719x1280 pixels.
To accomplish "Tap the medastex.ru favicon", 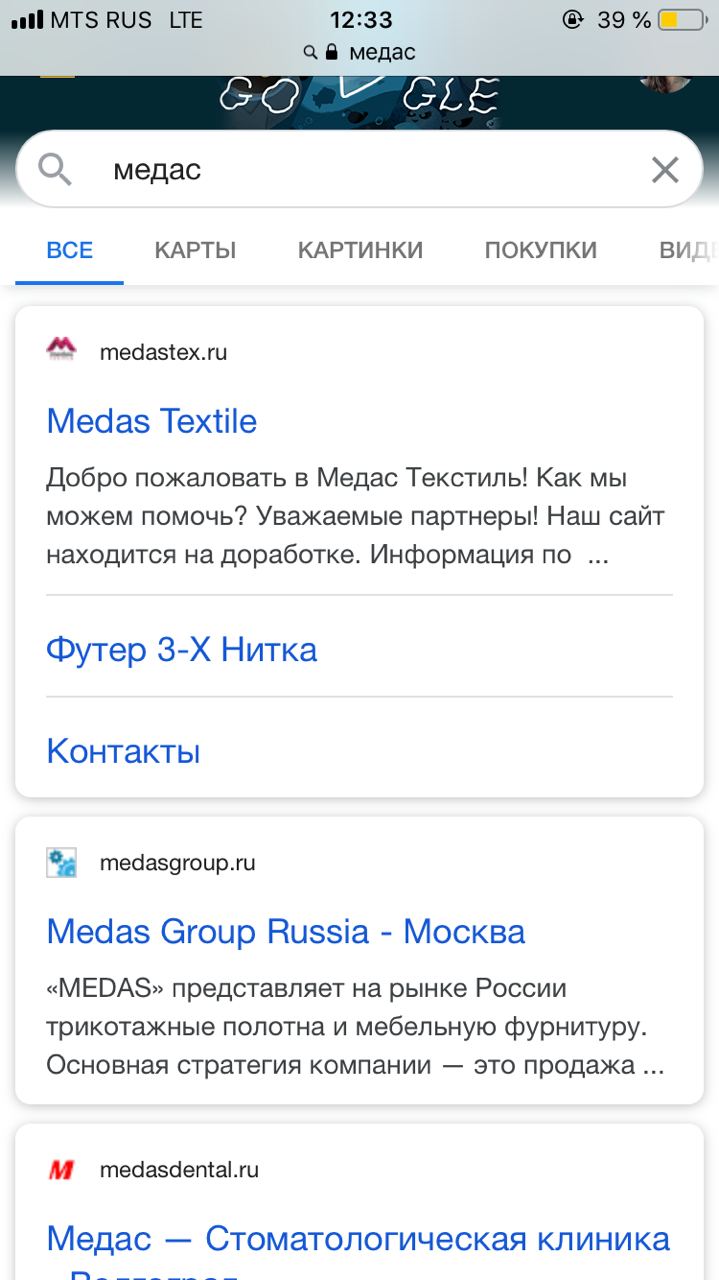I will point(62,351).
